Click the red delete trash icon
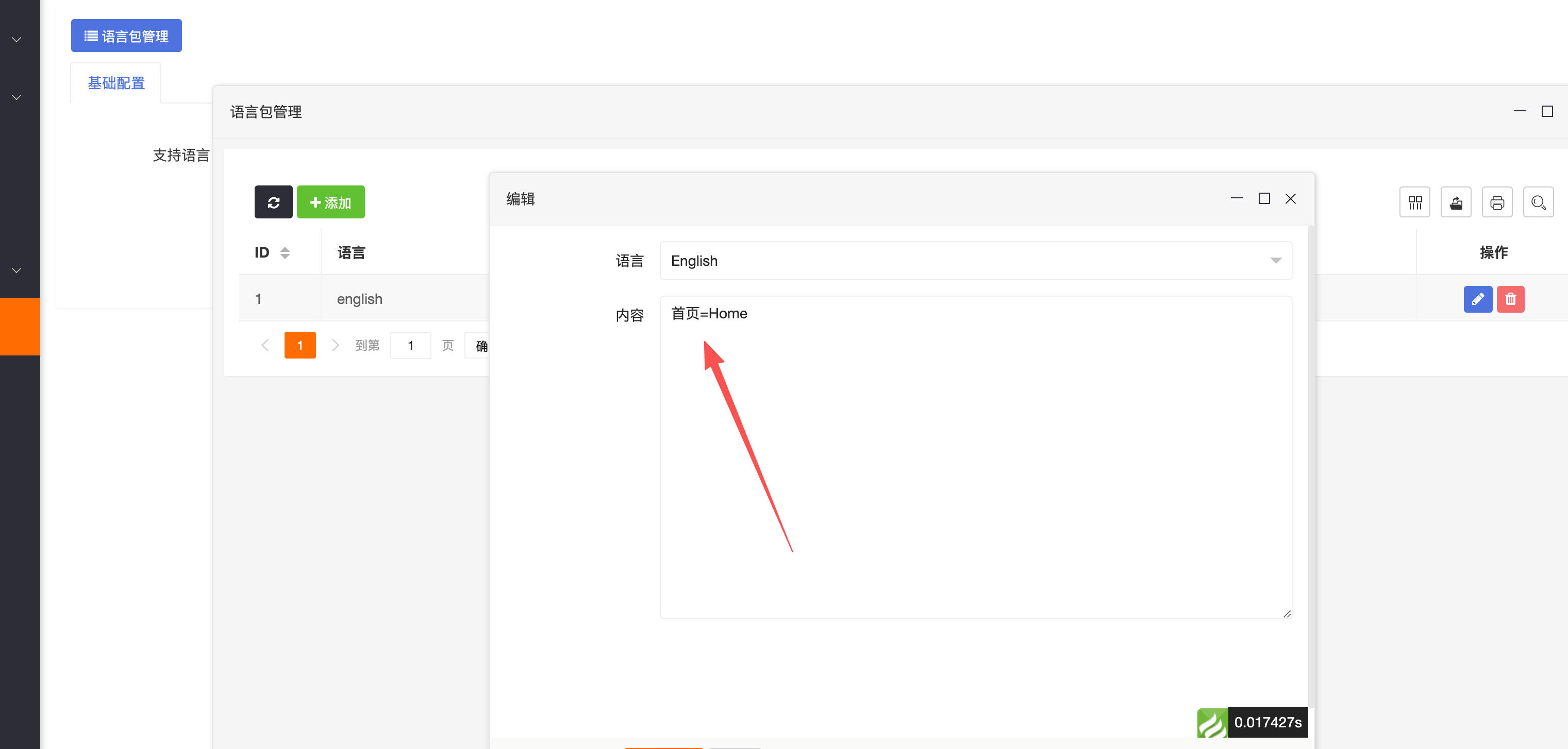 tap(1510, 299)
